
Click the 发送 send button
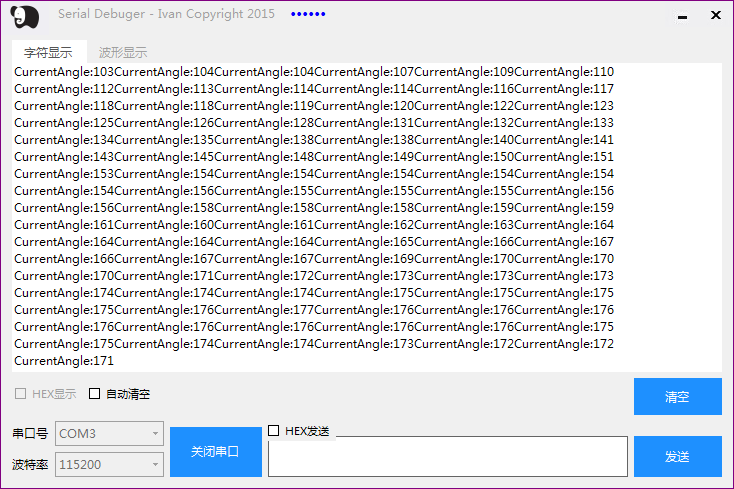coord(677,456)
